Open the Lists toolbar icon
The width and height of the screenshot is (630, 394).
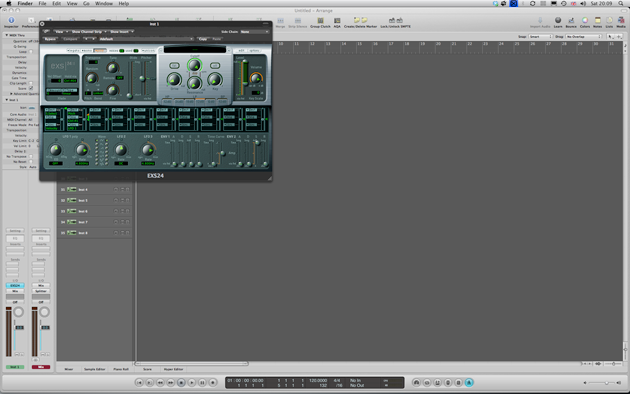point(609,22)
